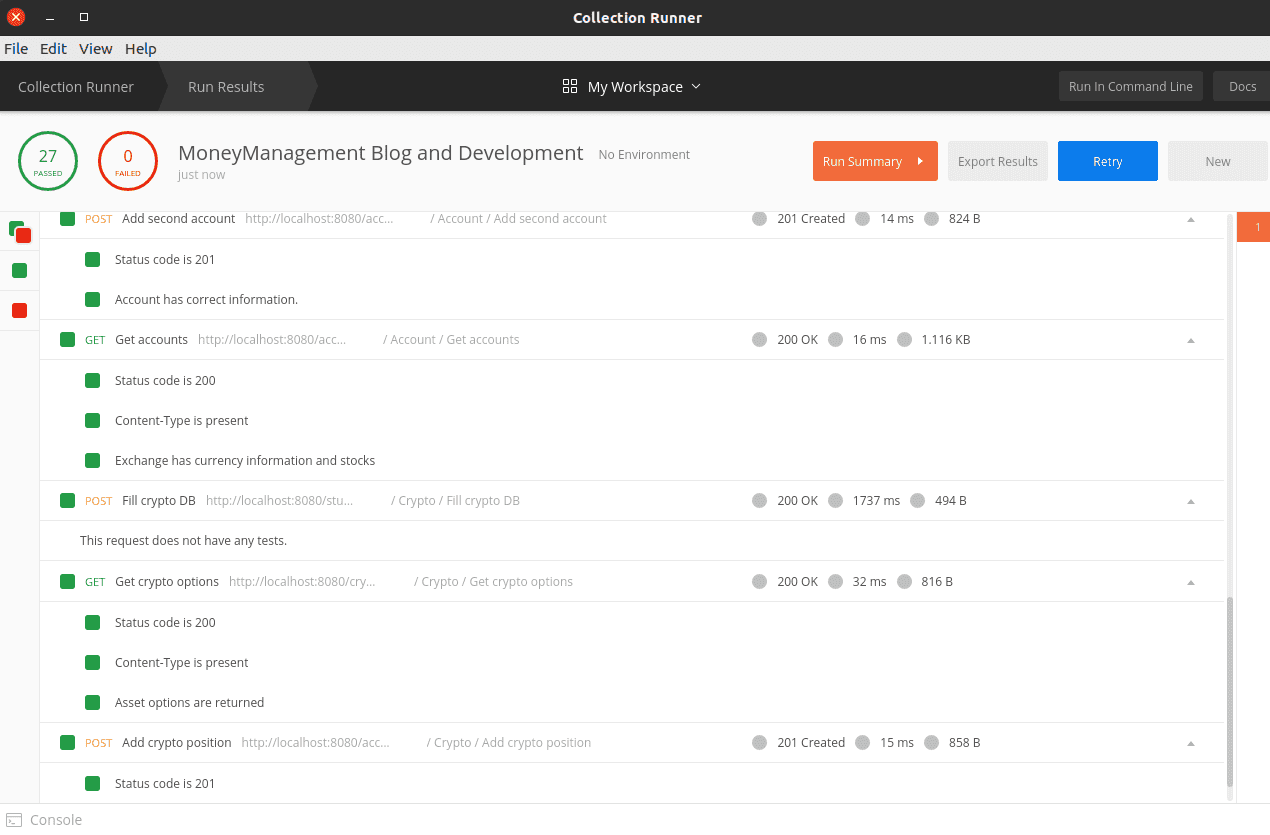The image size is (1270, 835).
Task: Show all results filter in left sidebar
Action: 19,231
